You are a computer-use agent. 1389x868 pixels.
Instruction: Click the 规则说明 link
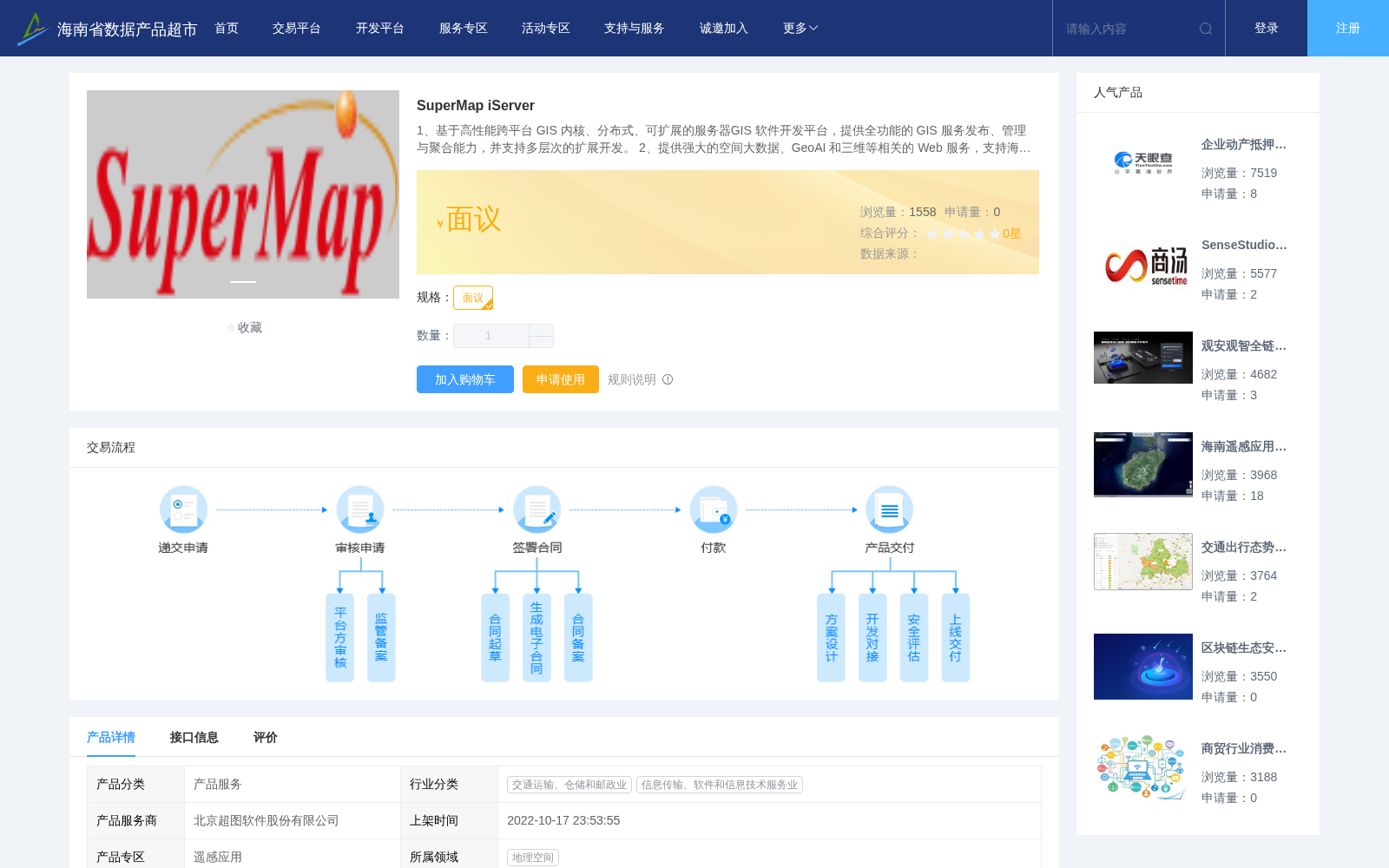[x=632, y=379]
